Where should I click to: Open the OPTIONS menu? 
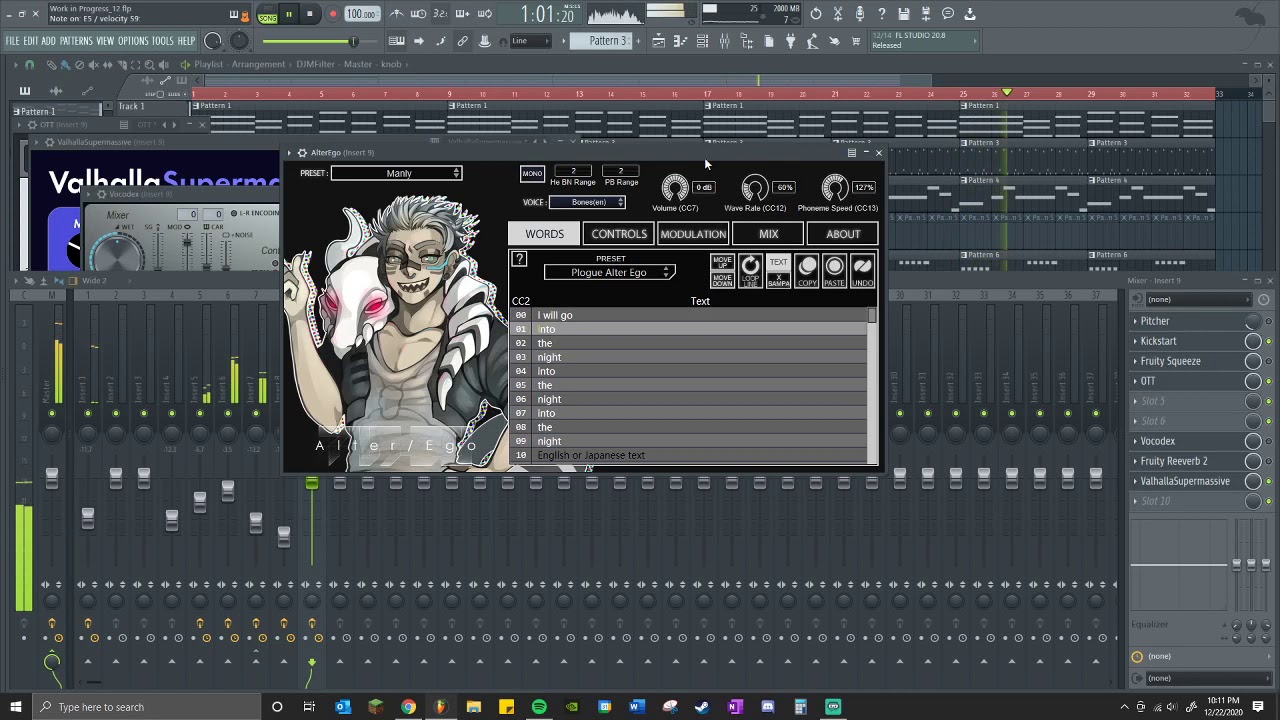click(133, 41)
